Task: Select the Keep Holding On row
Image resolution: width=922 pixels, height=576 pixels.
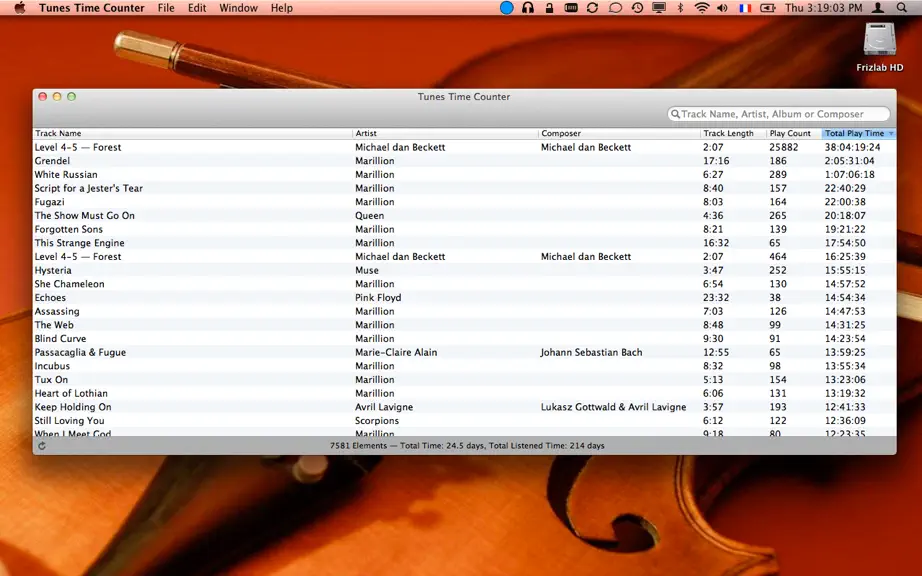Action: (465, 407)
